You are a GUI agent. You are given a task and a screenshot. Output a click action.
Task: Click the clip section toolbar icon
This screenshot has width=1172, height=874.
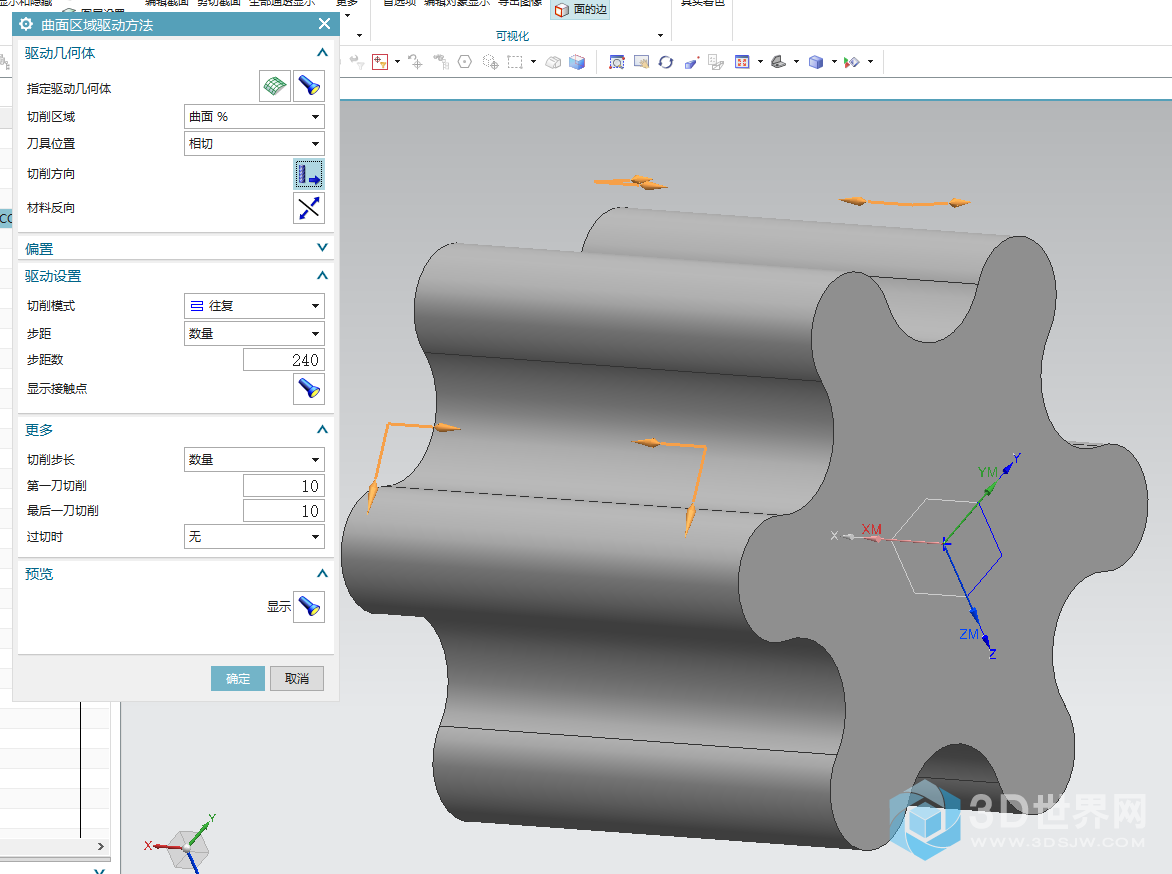tap(852, 62)
